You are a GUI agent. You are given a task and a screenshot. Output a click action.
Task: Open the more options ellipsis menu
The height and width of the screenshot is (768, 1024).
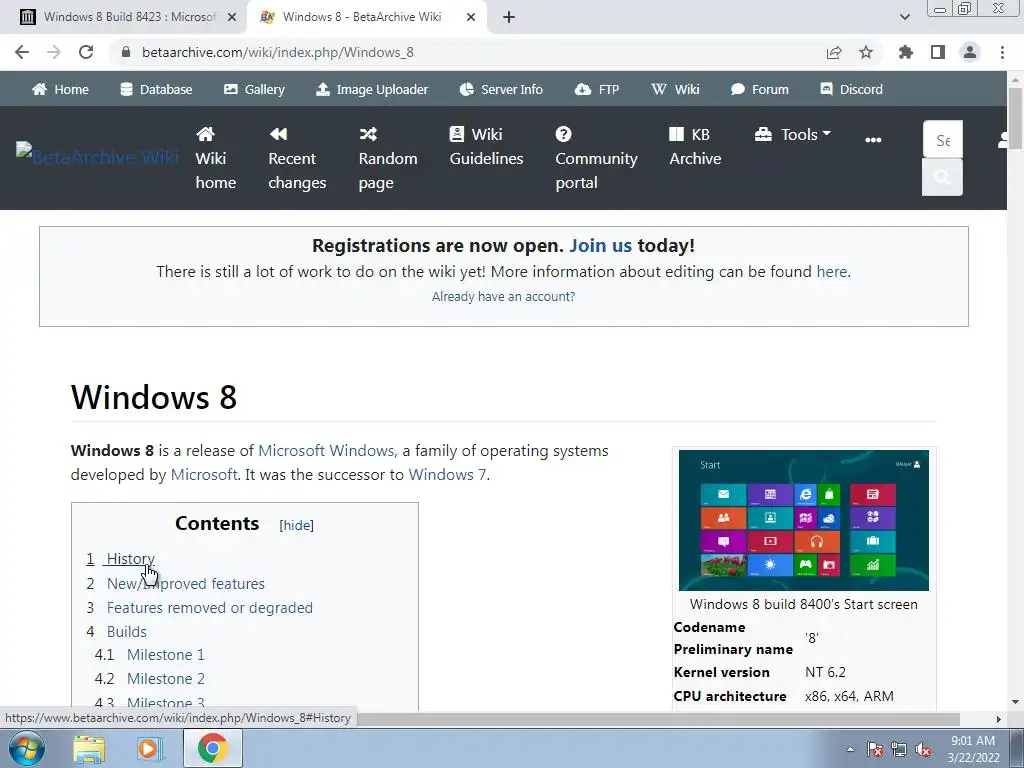tap(873, 140)
